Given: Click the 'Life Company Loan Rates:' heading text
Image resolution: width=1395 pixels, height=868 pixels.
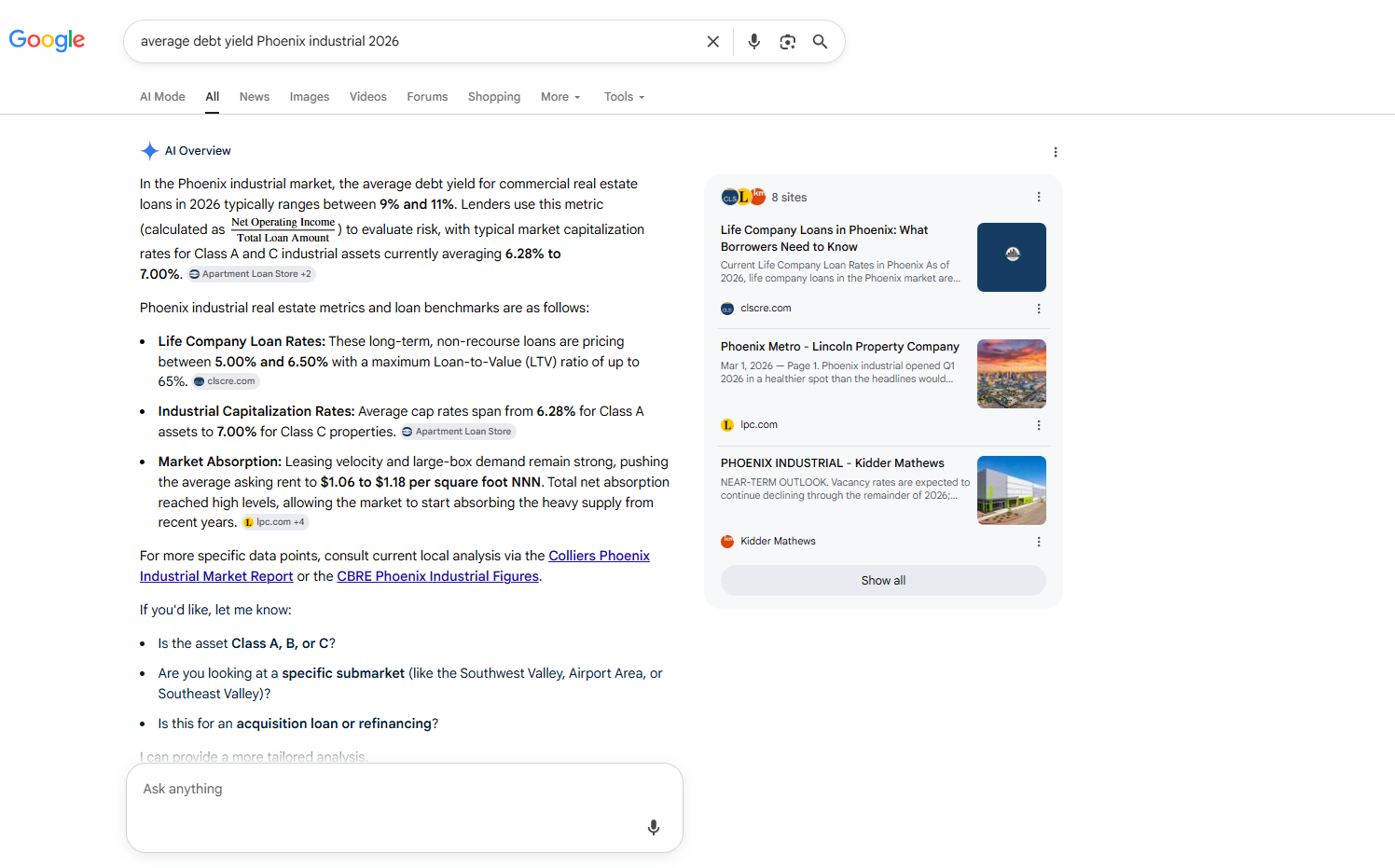Looking at the screenshot, I should 242,341.
